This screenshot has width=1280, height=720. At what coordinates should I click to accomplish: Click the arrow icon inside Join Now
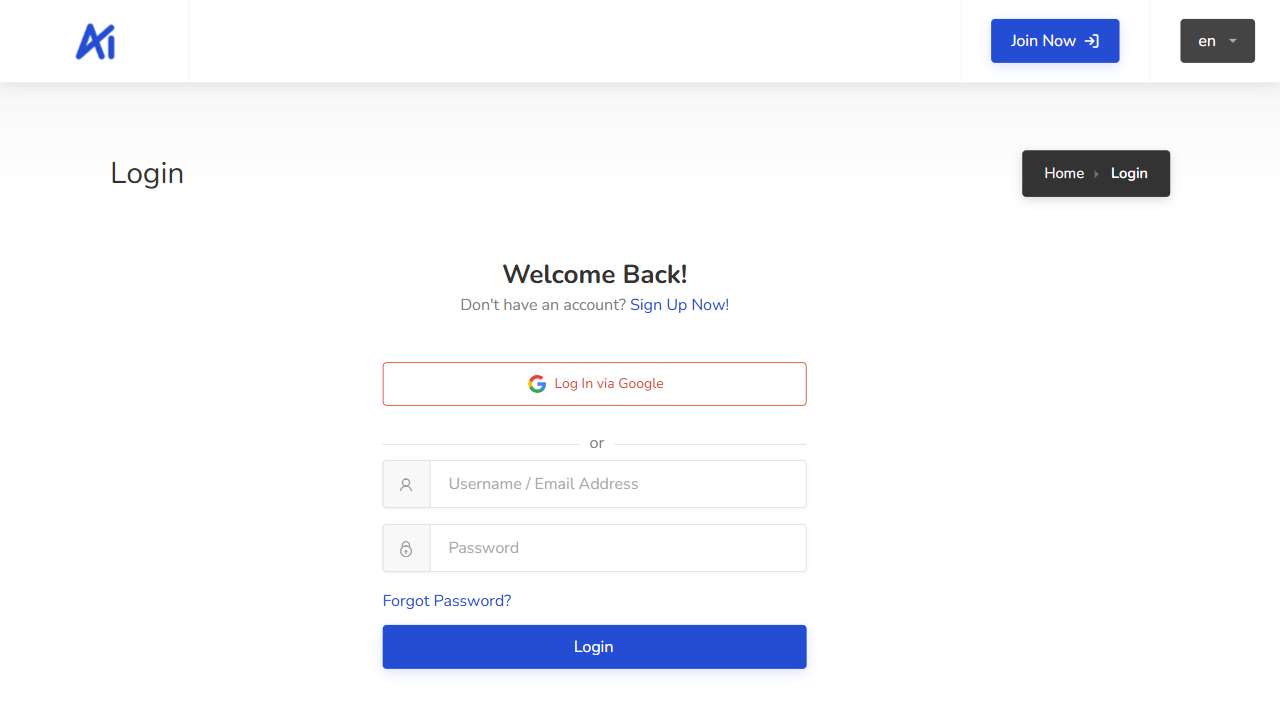(x=1092, y=41)
